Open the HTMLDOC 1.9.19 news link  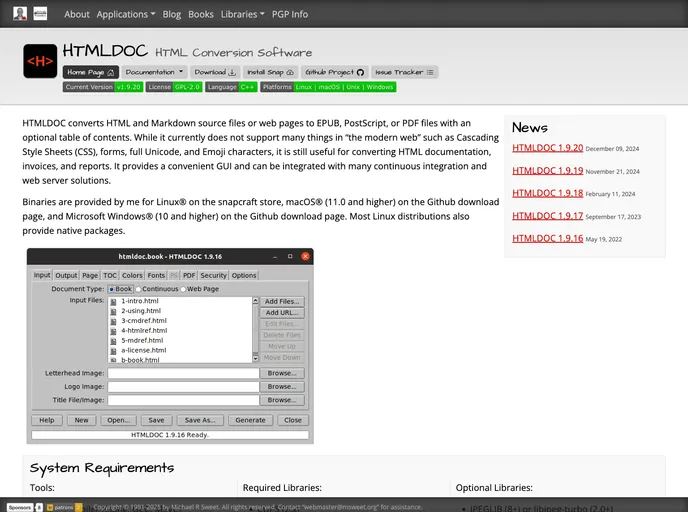[x=547, y=171]
